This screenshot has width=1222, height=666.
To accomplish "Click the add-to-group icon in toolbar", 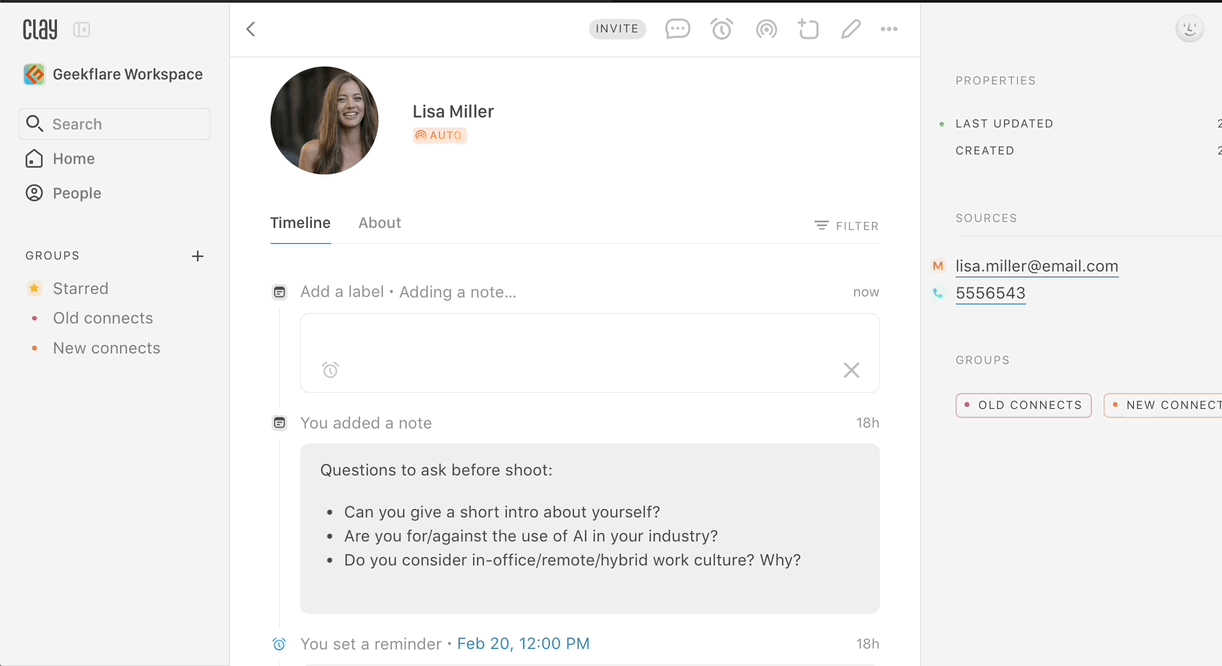I will click(x=808, y=29).
